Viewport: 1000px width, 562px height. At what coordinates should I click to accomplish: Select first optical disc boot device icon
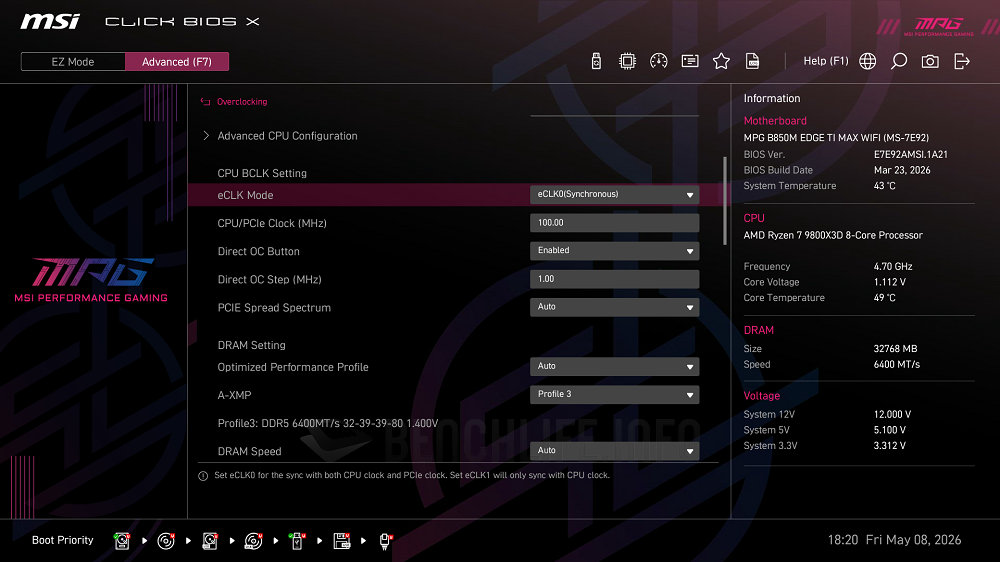166,541
